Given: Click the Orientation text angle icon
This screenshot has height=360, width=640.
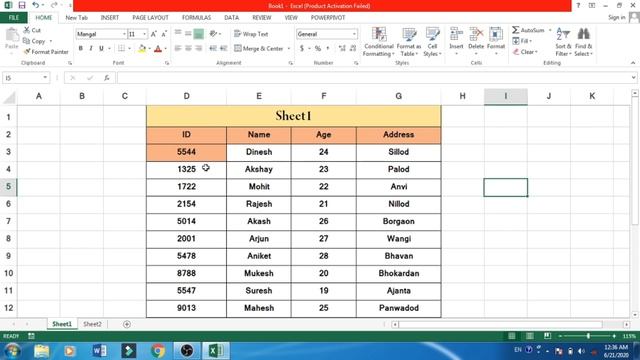Looking at the screenshot, I should [x=213, y=34].
